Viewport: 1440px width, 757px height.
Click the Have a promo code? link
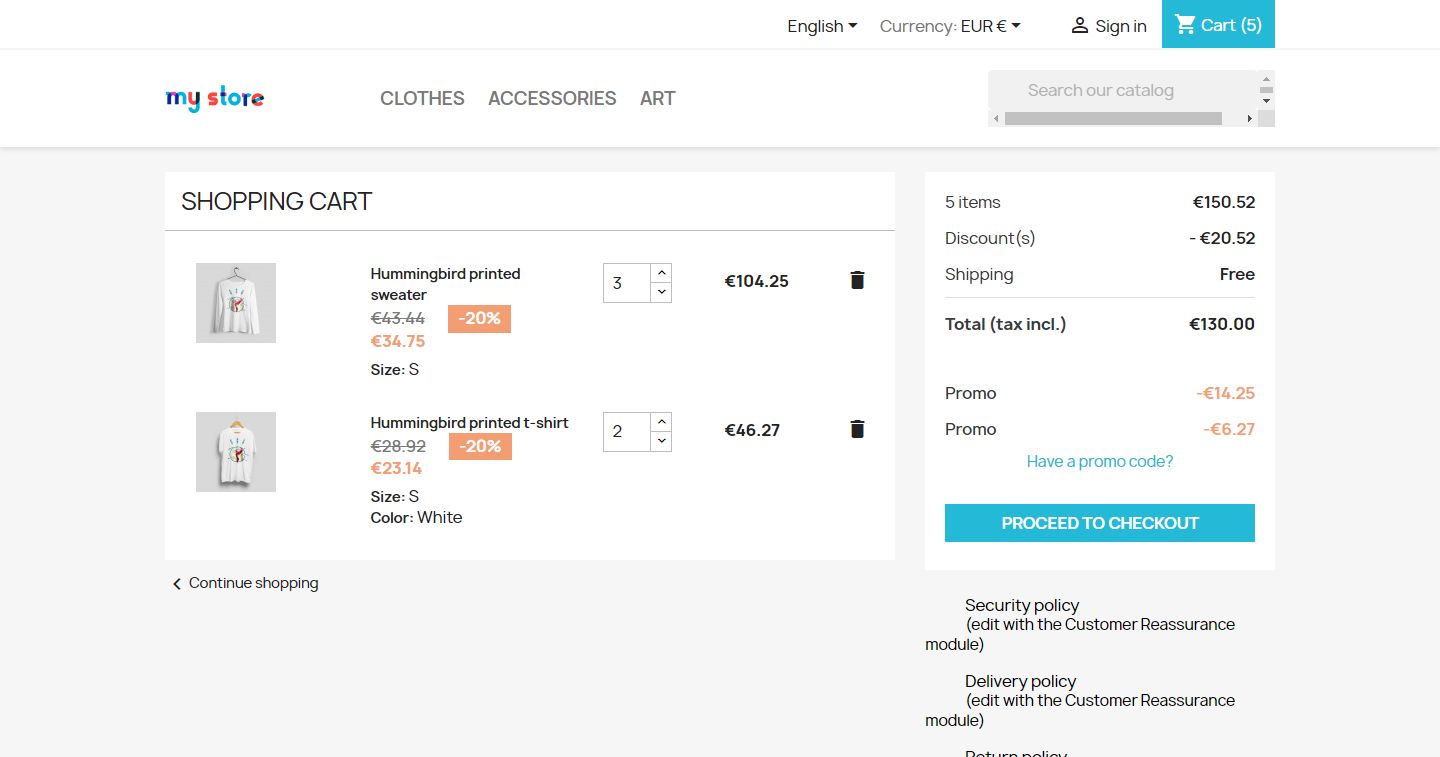tap(1100, 461)
